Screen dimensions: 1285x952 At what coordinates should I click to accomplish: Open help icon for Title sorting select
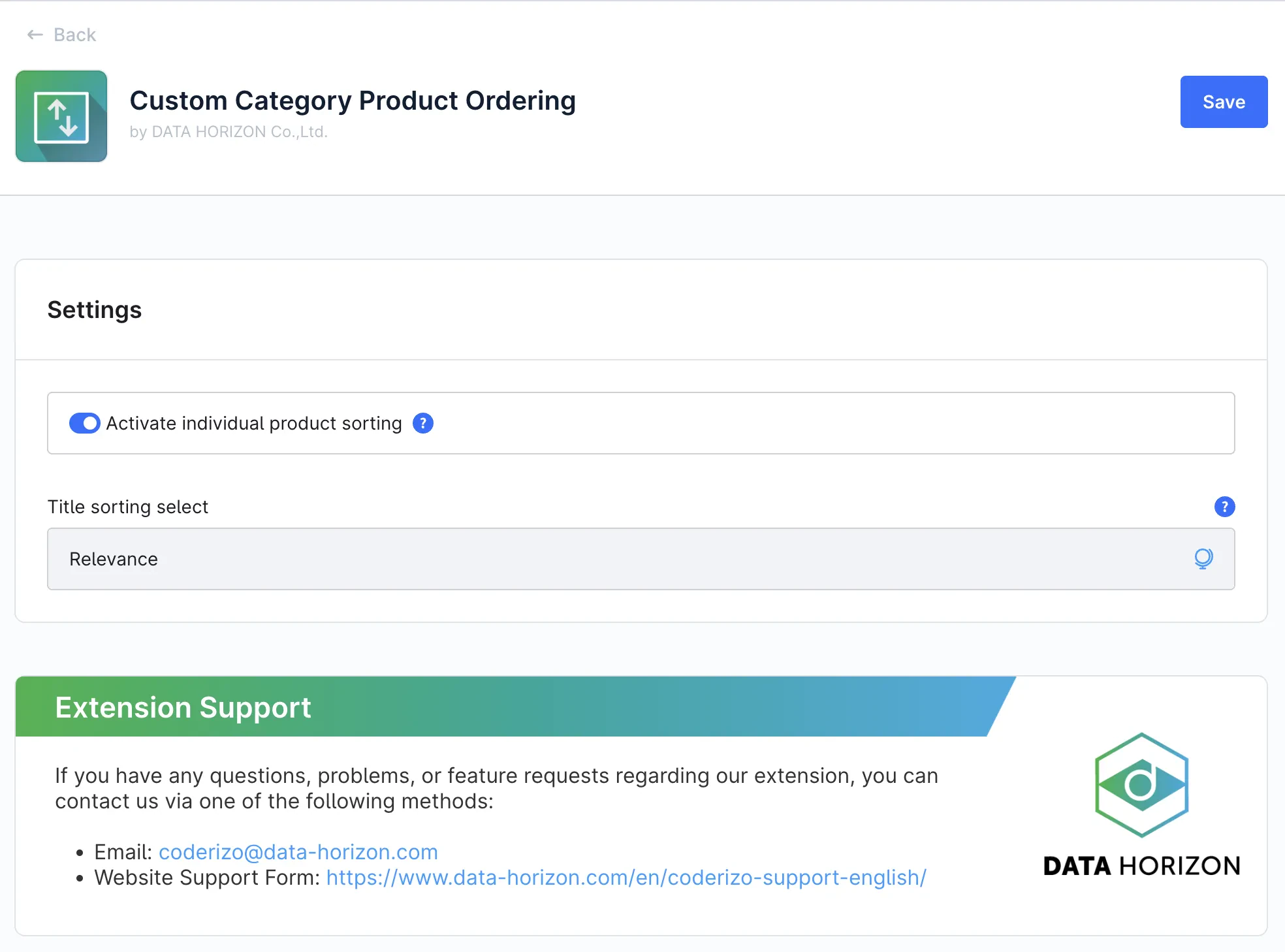1224,507
